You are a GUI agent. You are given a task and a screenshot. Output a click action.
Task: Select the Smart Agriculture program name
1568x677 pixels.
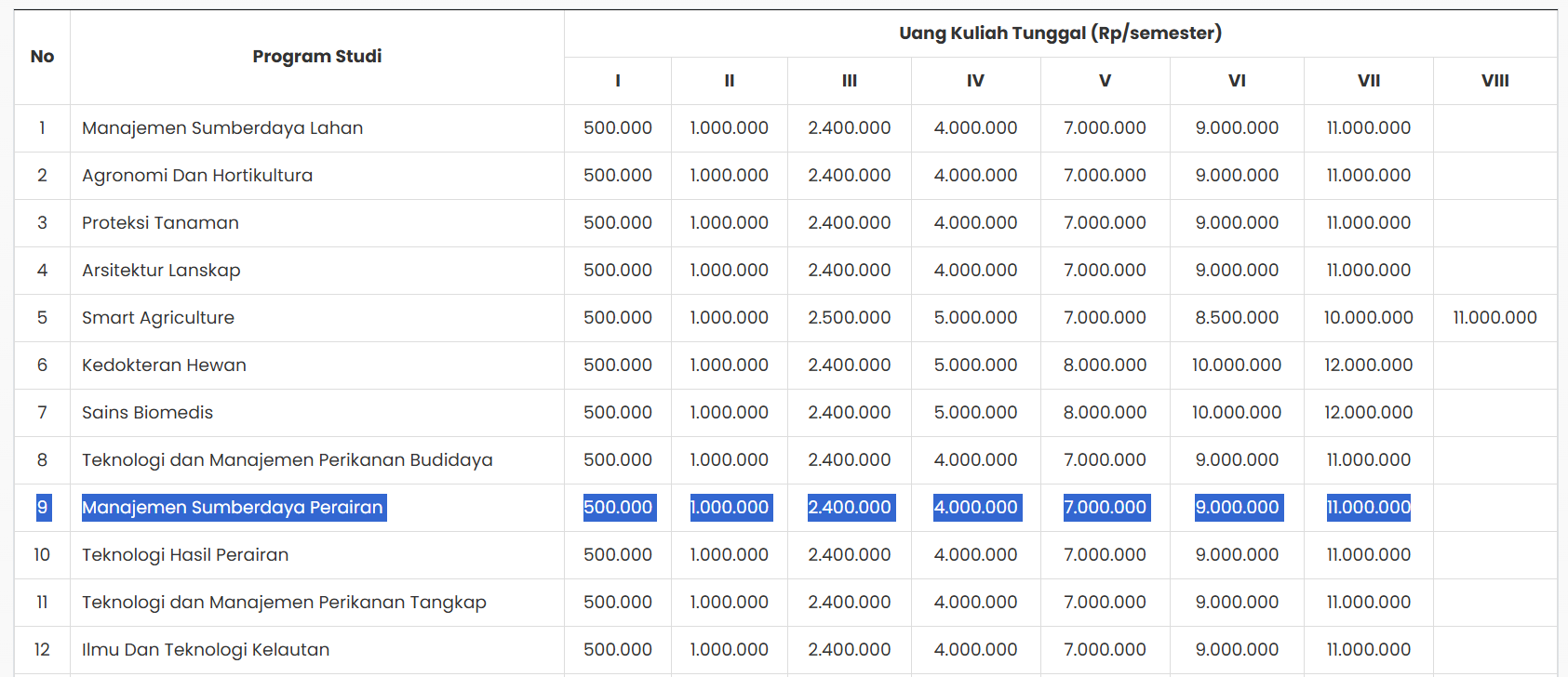click(x=158, y=318)
